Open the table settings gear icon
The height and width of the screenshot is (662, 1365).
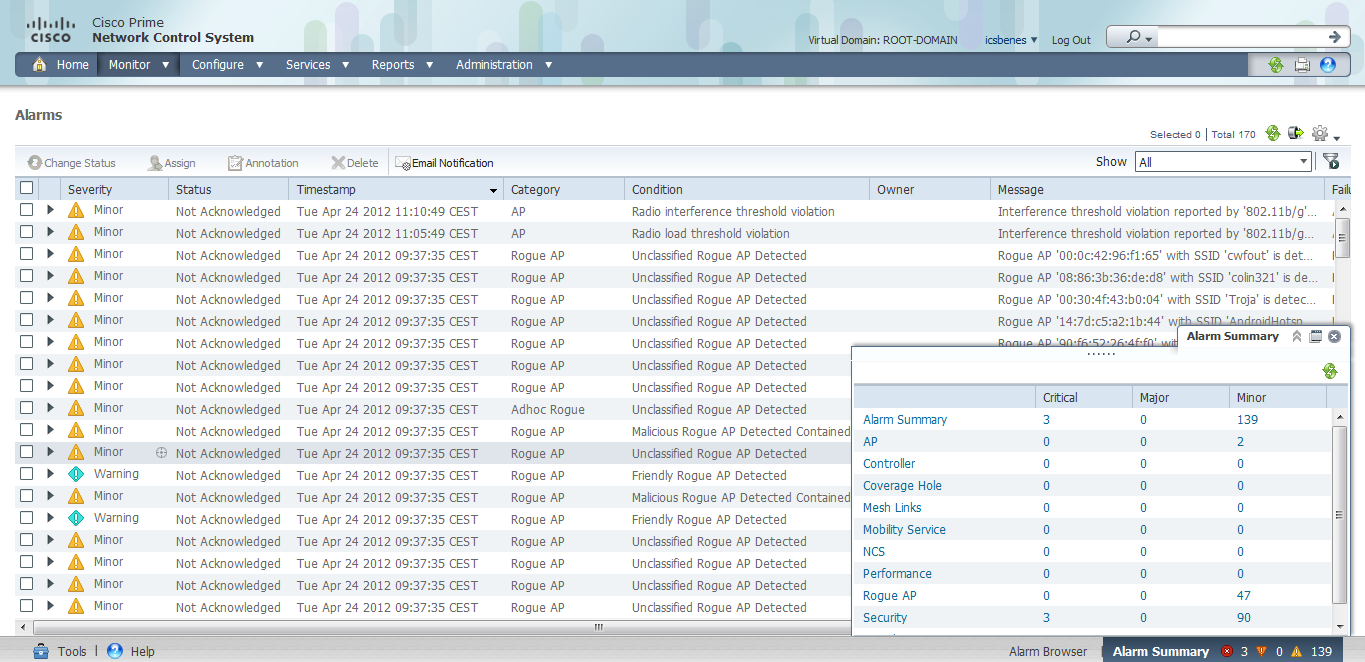pos(1320,133)
